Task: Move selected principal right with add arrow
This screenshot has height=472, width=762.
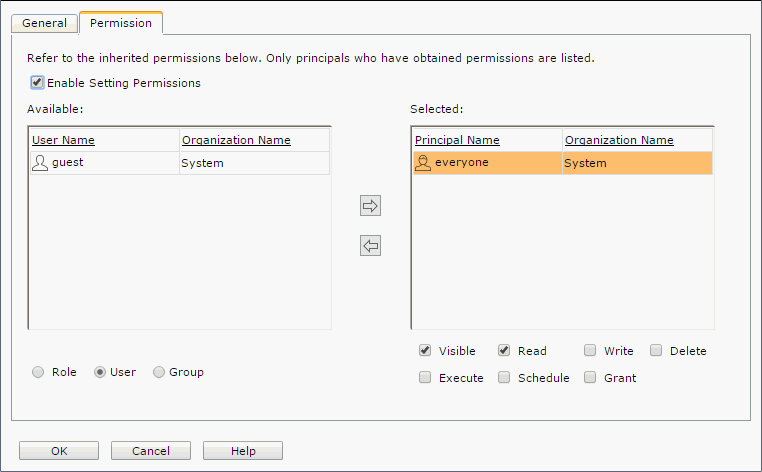Action: click(x=370, y=206)
